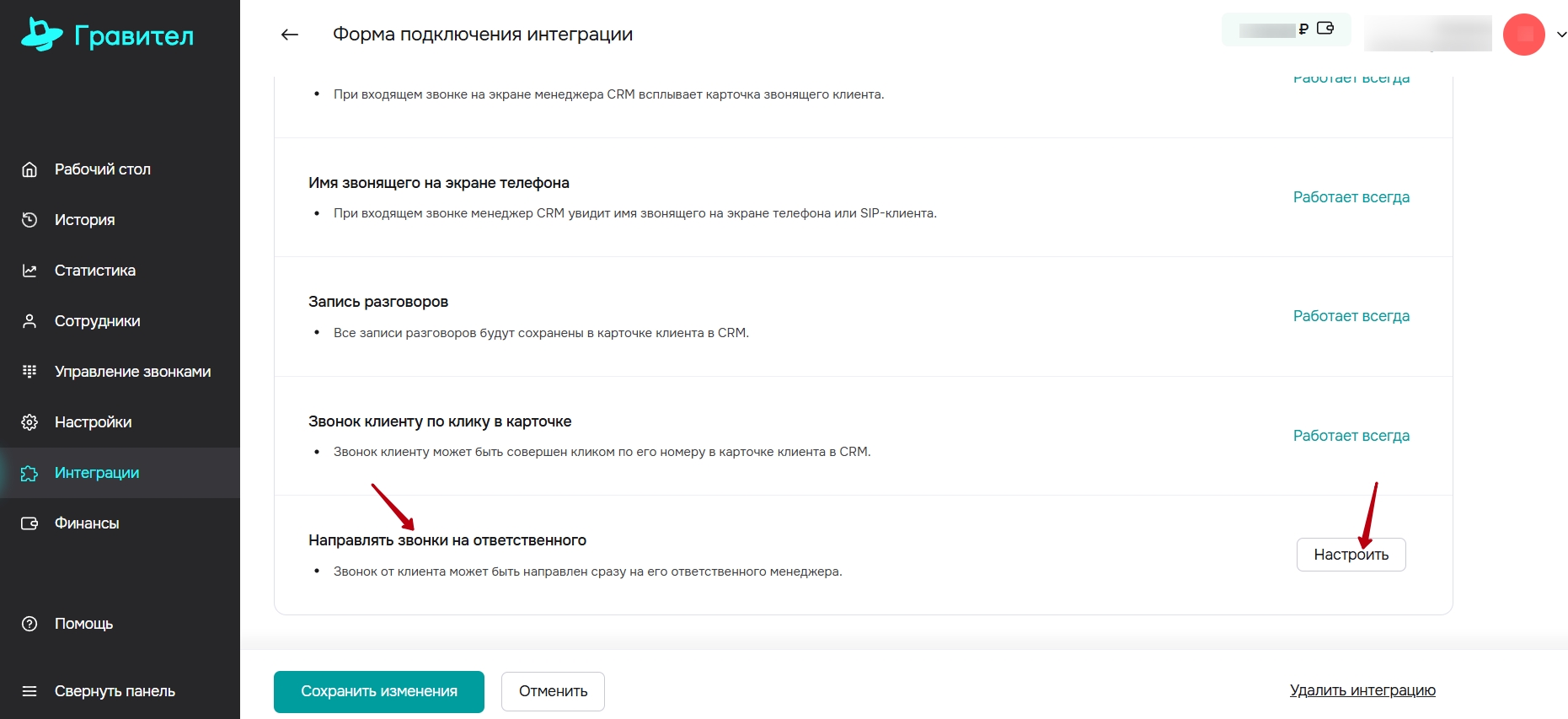Select Интеграции in the sidebar

(97, 473)
